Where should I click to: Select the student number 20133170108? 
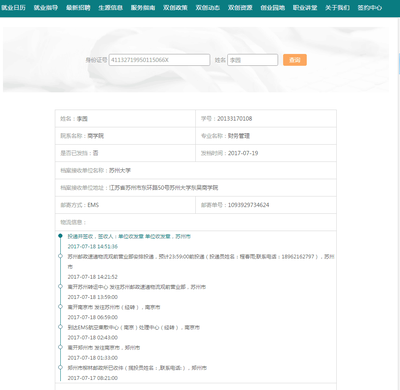point(235,119)
